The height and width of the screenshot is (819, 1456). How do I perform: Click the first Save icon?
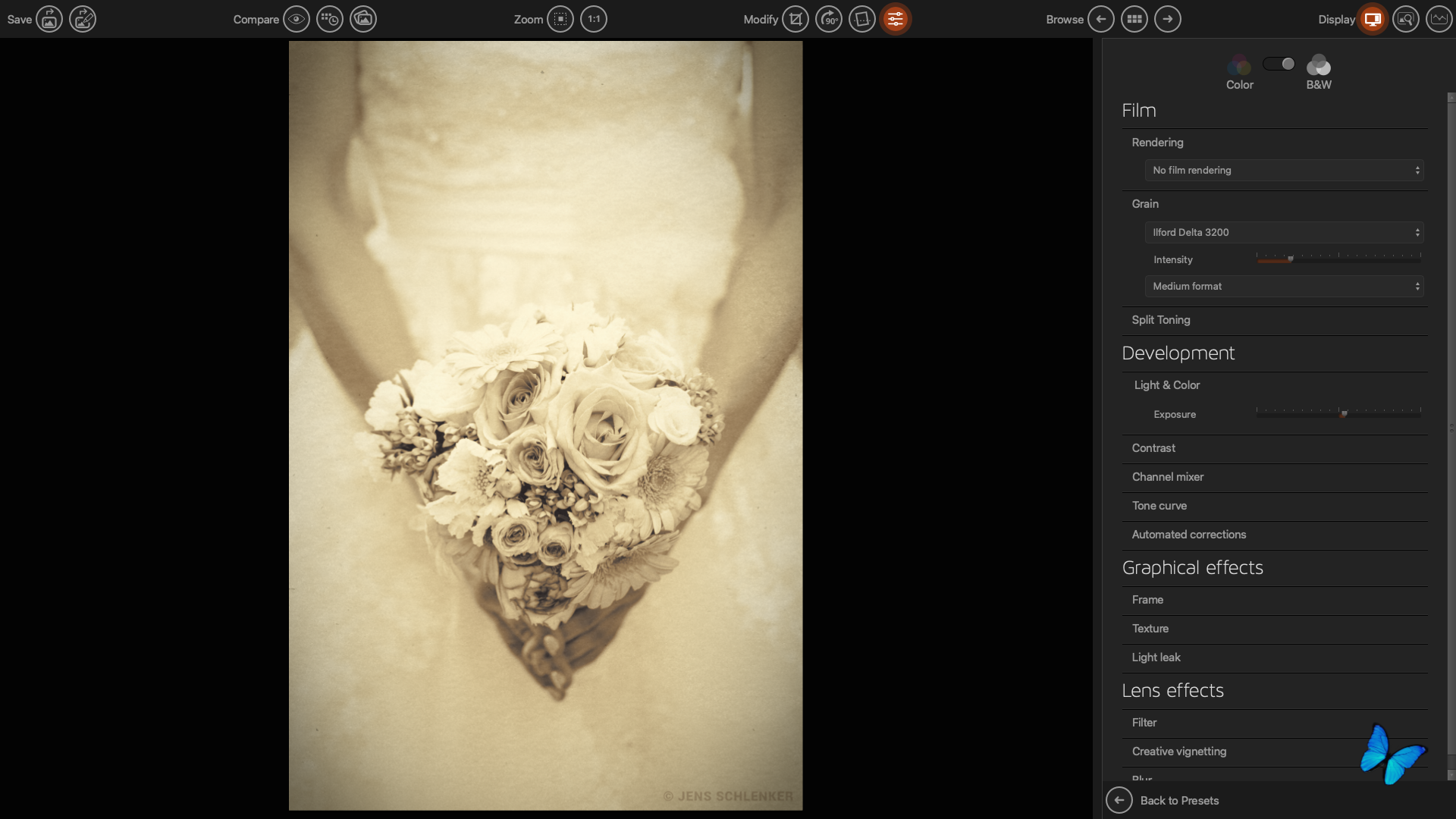(x=49, y=19)
